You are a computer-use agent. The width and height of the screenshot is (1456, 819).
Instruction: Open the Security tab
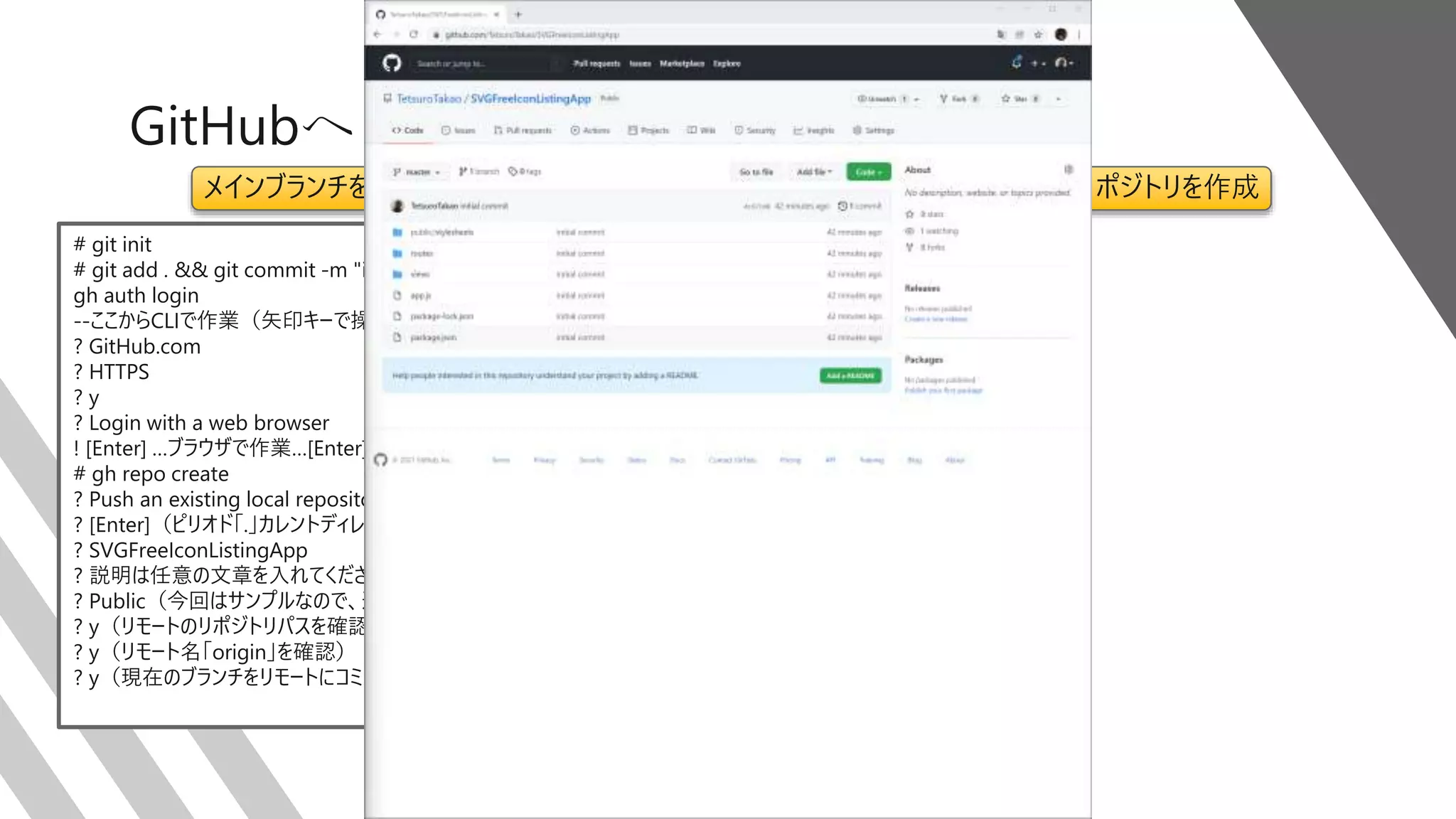click(754, 131)
